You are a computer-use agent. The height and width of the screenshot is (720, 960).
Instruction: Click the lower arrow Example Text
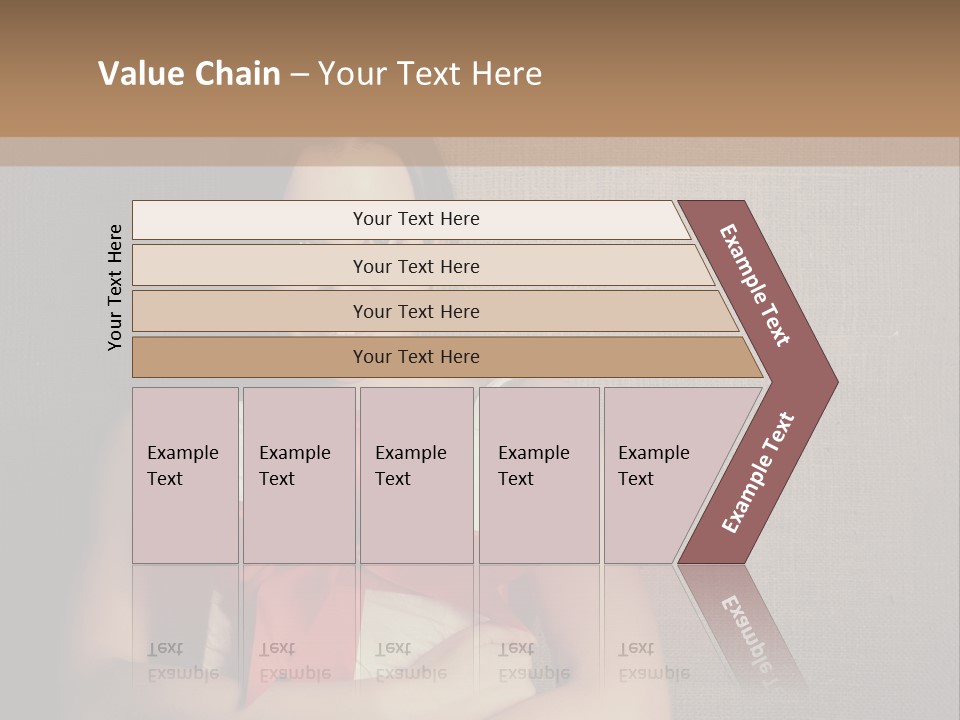pyautogui.click(x=757, y=473)
